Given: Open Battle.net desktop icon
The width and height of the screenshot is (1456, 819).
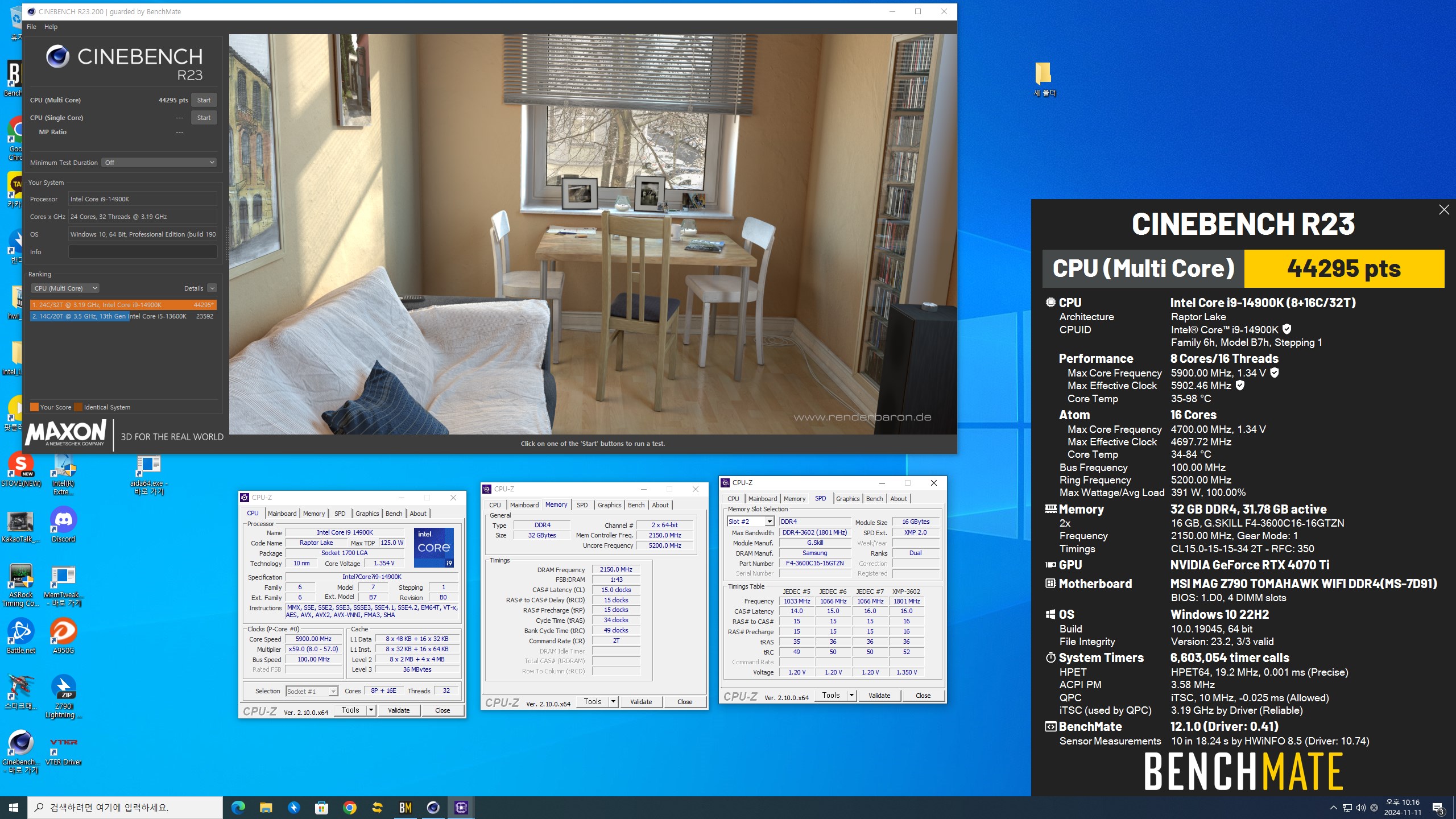Looking at the screenshot, I should (x=21, y=636).
